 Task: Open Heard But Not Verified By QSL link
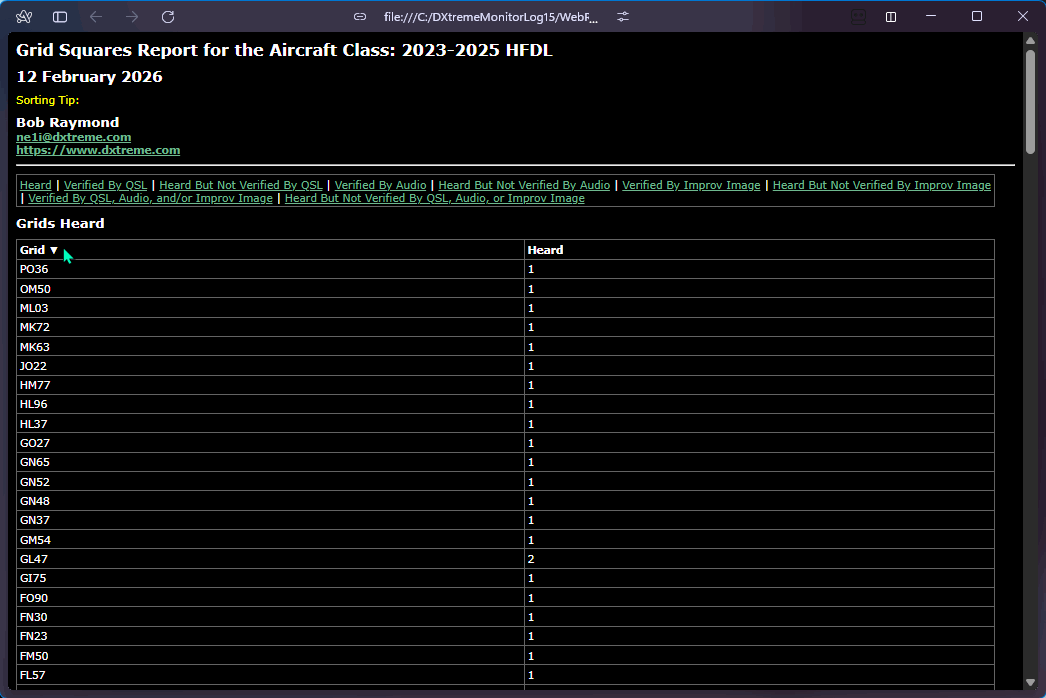(241, 185)
